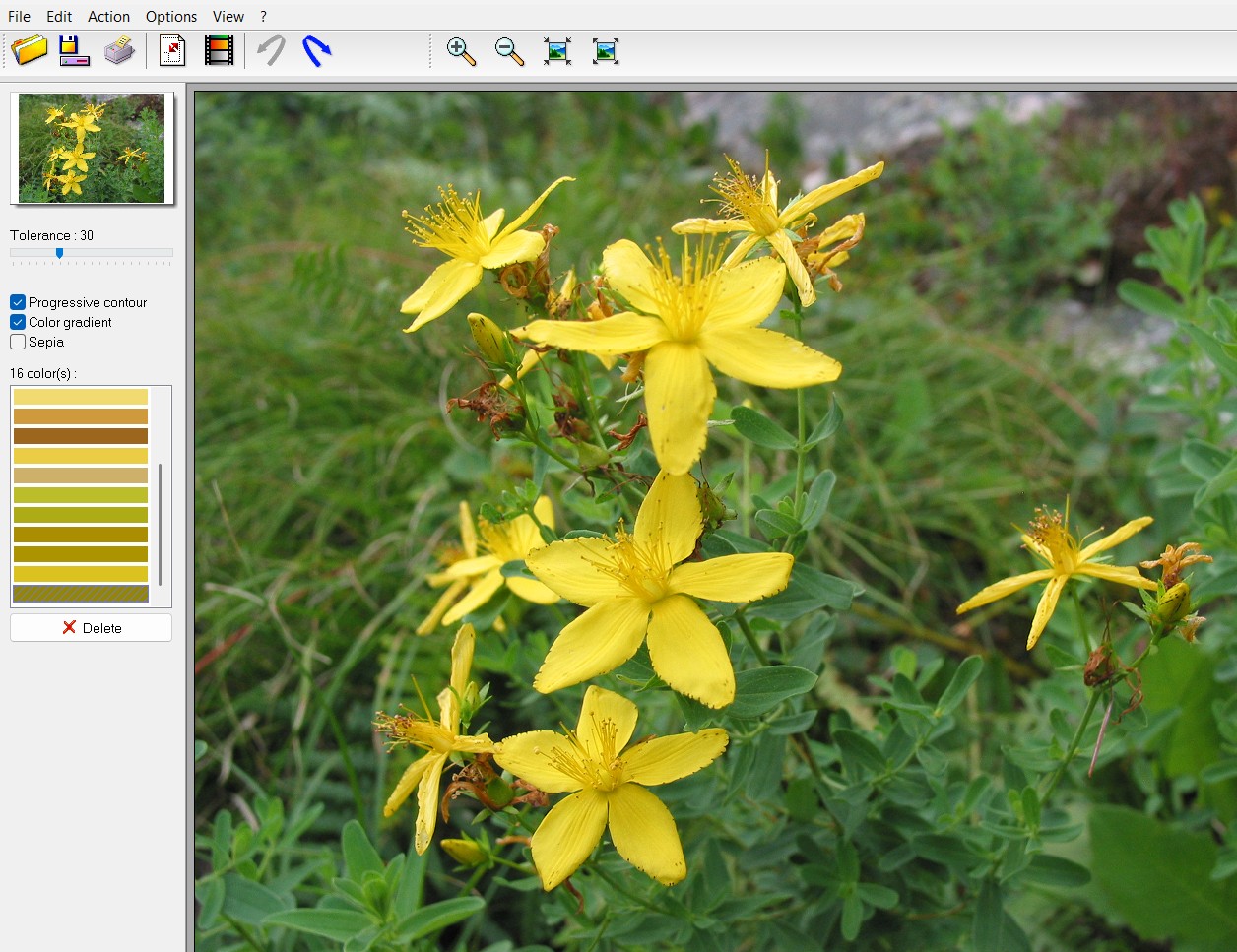Open the Action menu
The height and width of the screenshot is (952, 1237).
click(x=108, y=16)
